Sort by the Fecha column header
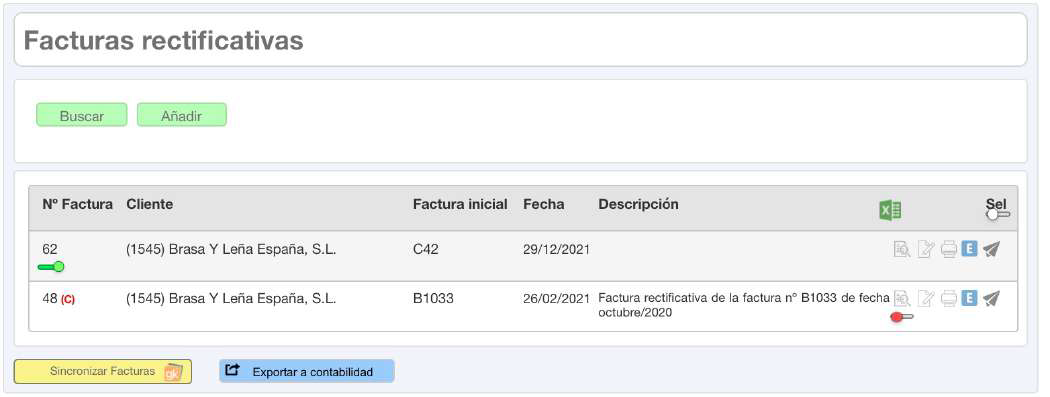This screenshot has width=1050, height=397. pyautogui.click(x=544, y=204)
